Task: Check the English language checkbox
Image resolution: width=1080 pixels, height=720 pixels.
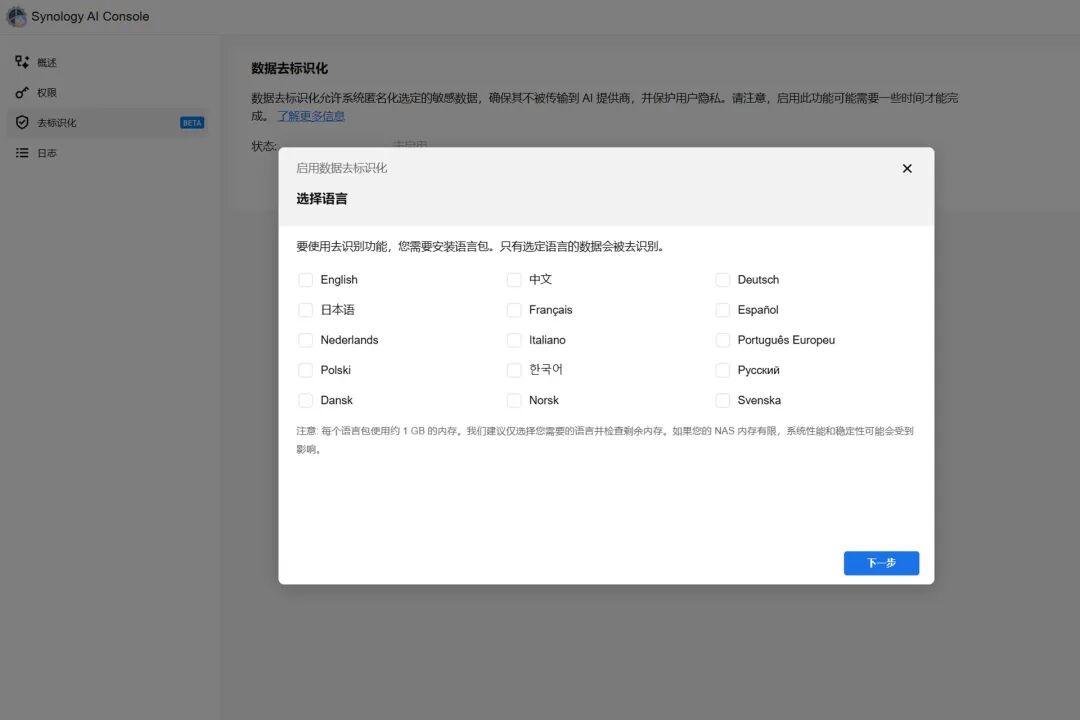Action: (x=306, y=280)
